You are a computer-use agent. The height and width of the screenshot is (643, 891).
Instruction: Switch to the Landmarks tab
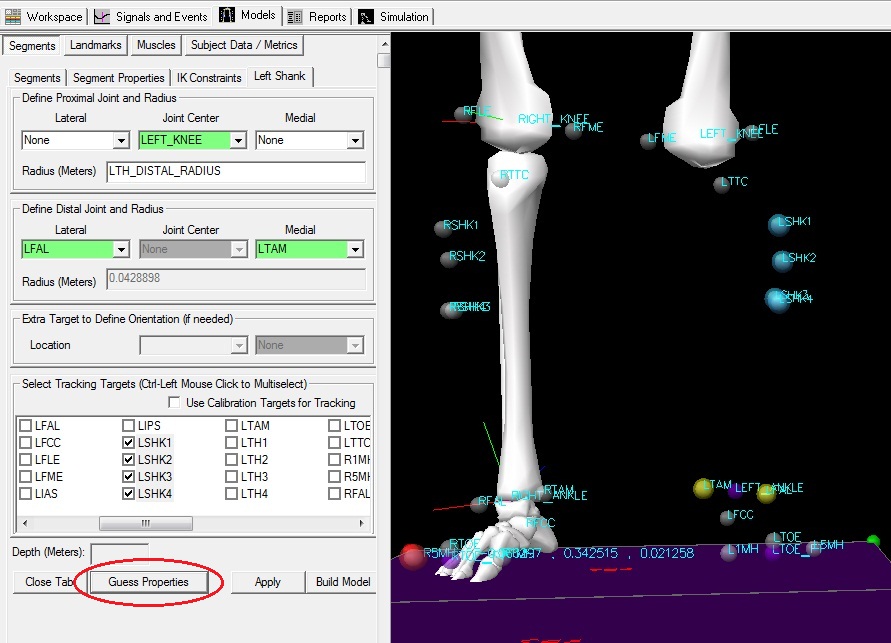coord(96,45)
